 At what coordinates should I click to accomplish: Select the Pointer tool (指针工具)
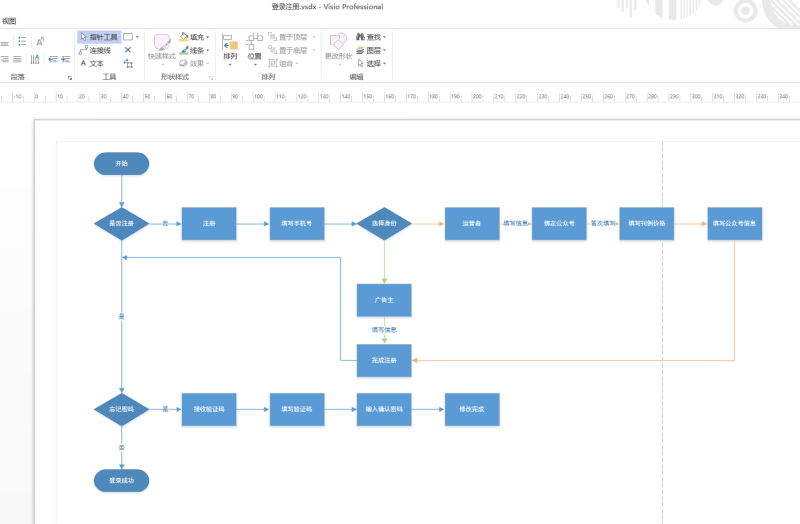point(99,37)
